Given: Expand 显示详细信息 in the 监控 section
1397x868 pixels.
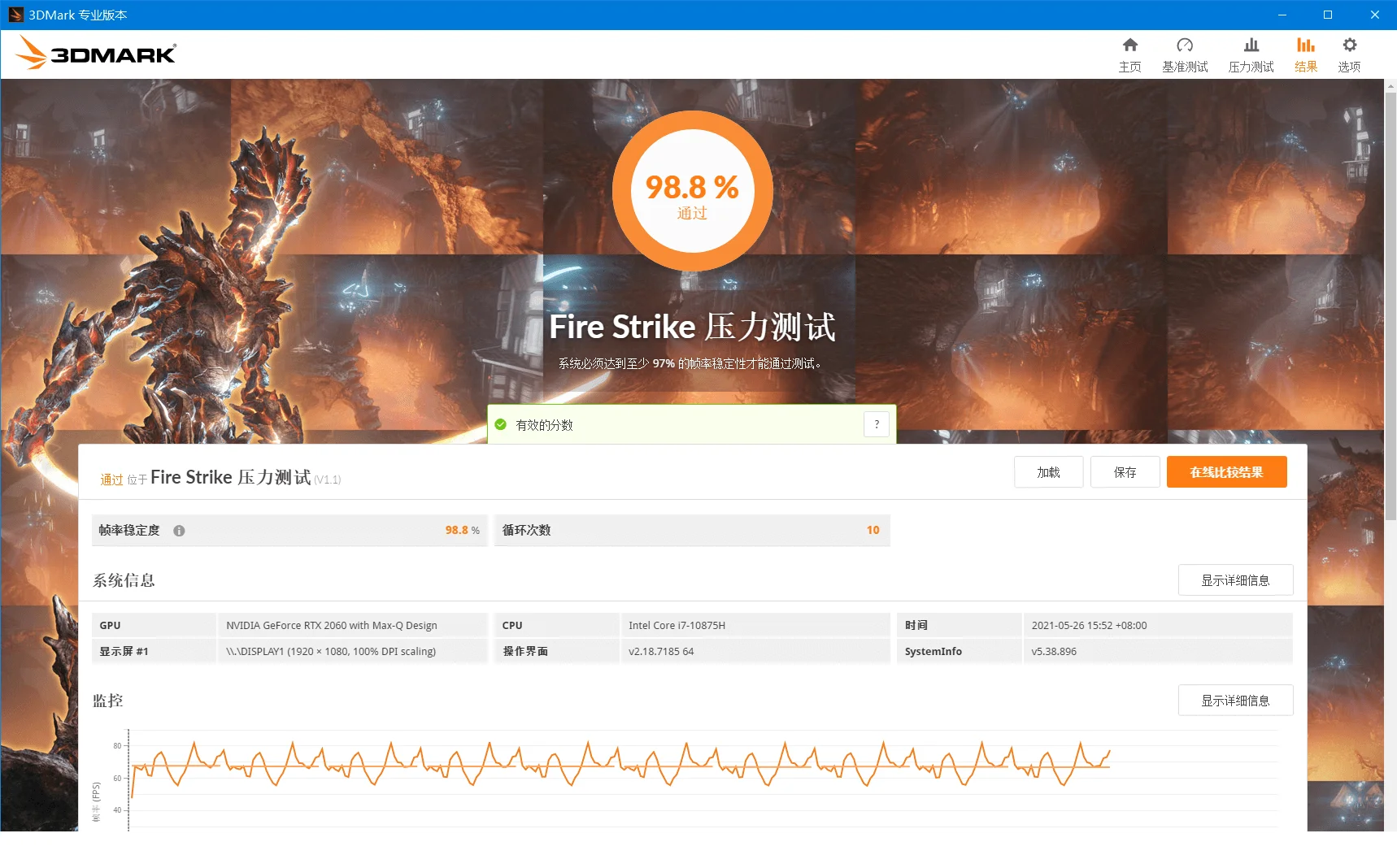Looking at the screenshot, I should 1235,700.
